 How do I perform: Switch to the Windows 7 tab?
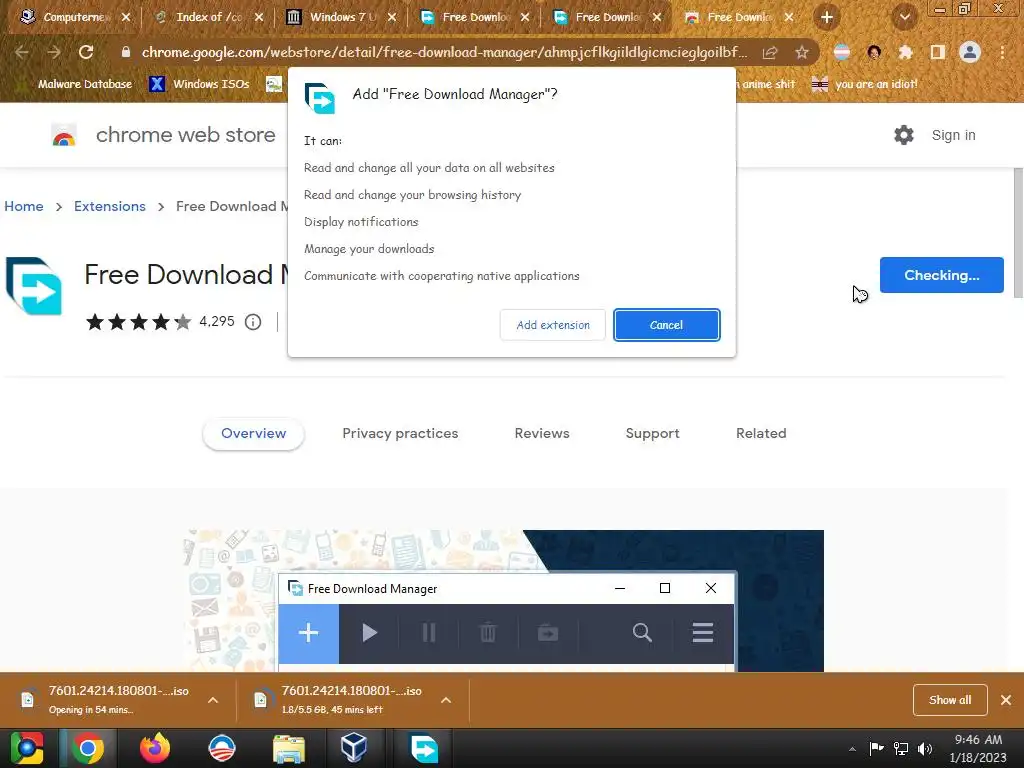(x=340, y=18)
